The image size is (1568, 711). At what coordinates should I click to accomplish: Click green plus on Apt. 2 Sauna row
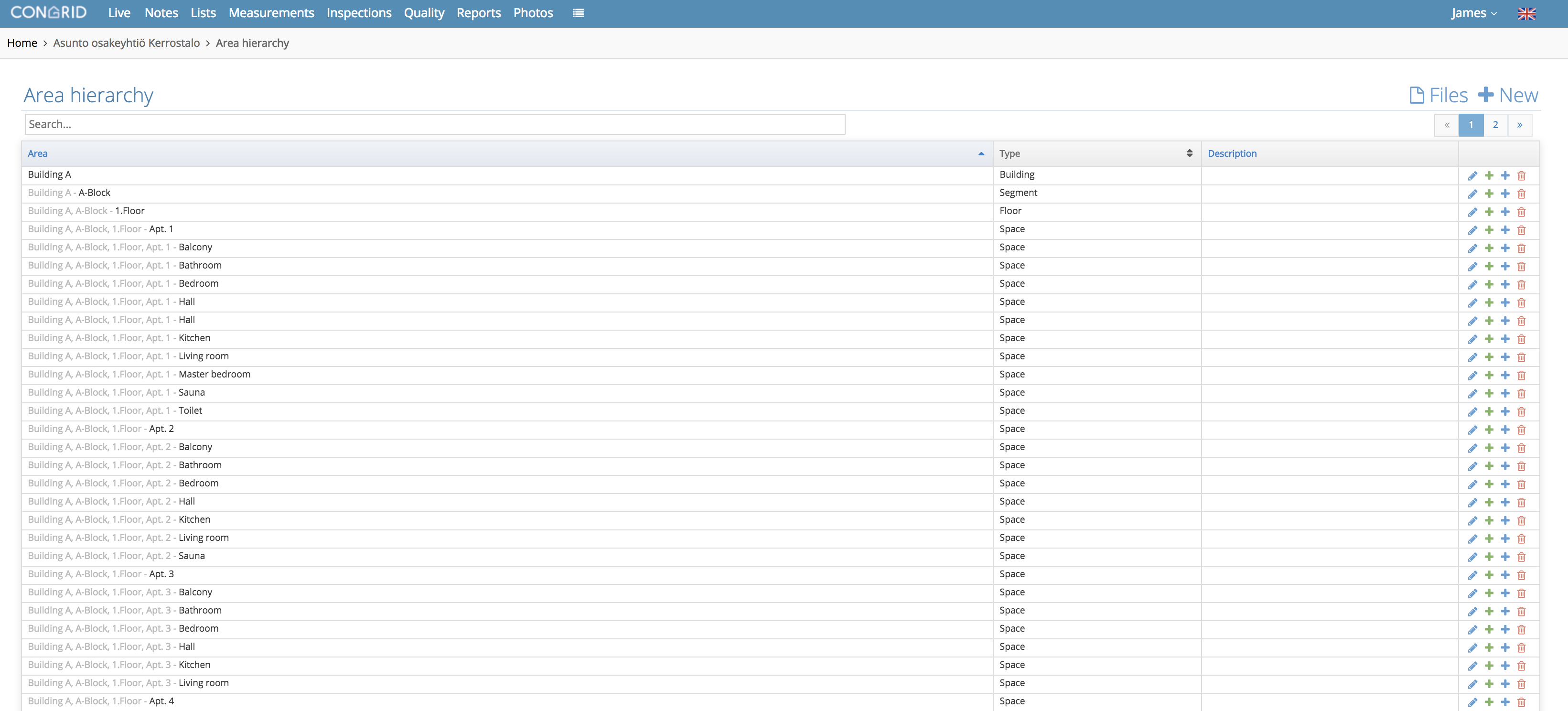(x=1489, y=557)
